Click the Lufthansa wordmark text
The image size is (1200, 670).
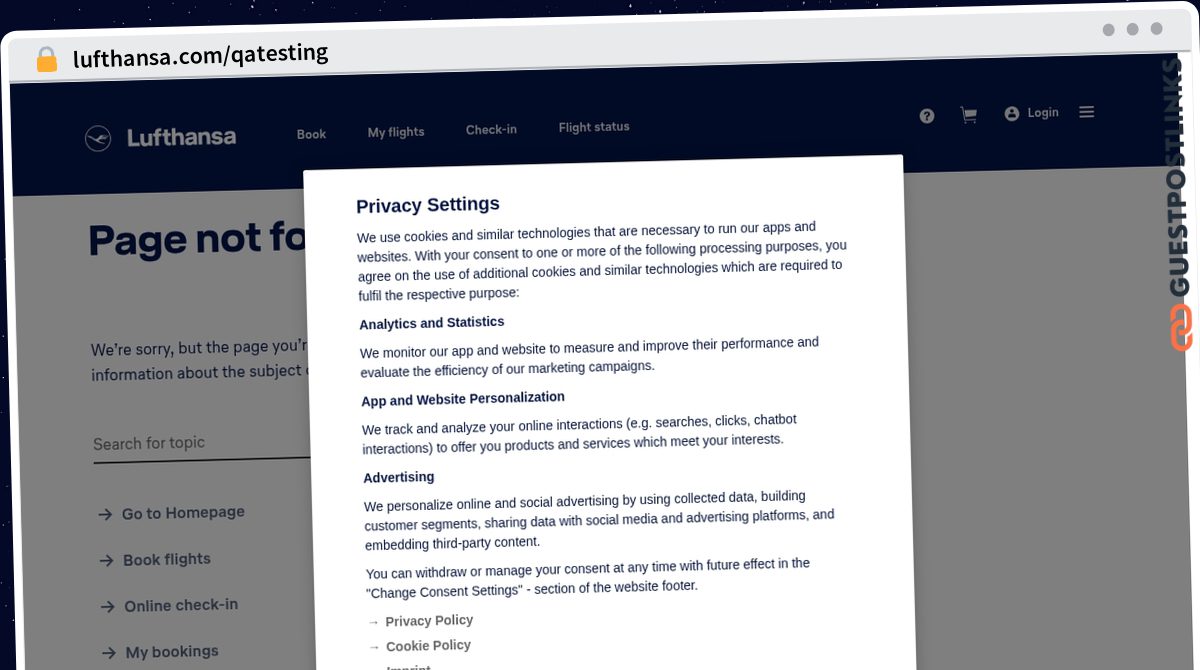[x=181, y=137]
